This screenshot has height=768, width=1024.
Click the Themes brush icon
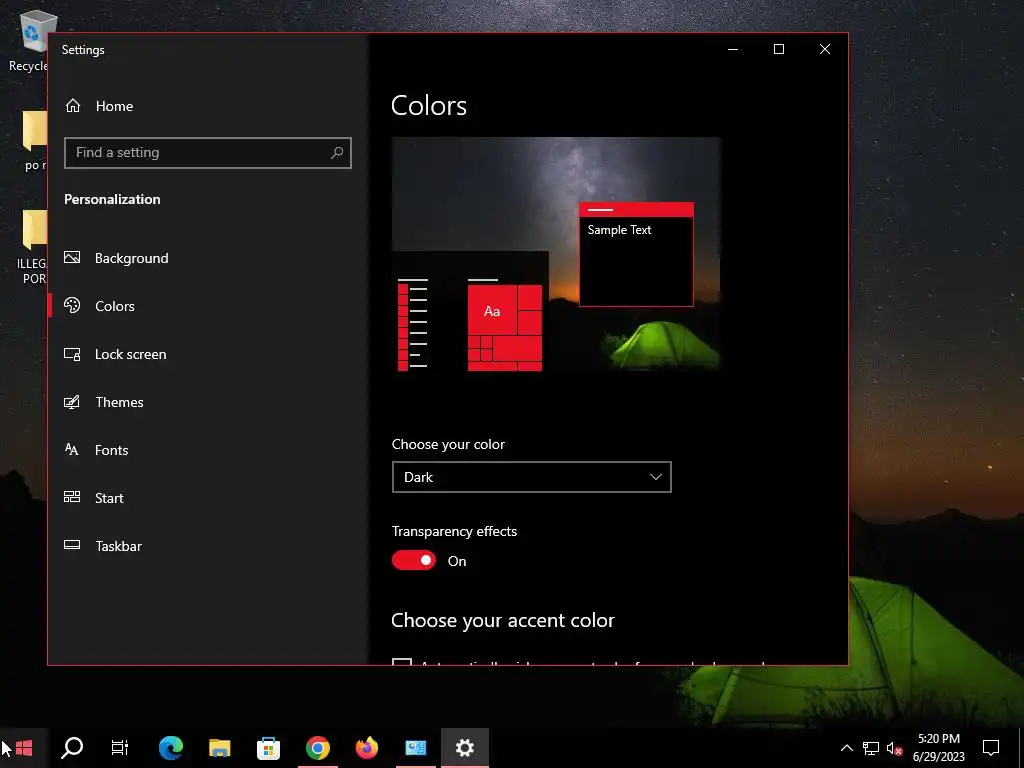coord(72,402)
